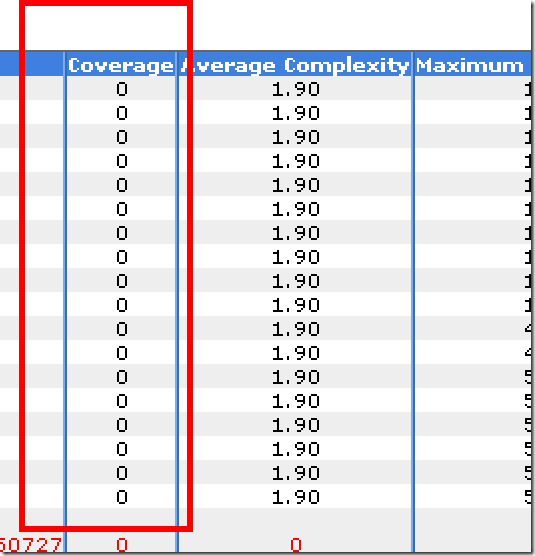Viewport: 535px width, 556px height.
Task: Click the last data row's 1.90 value
Action: [x=296, y=496]
